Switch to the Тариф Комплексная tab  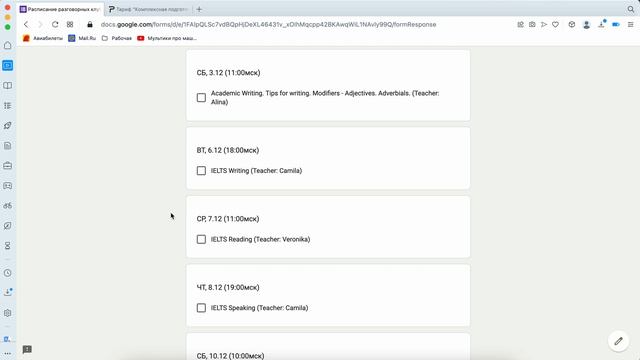(x=148, y=9)
